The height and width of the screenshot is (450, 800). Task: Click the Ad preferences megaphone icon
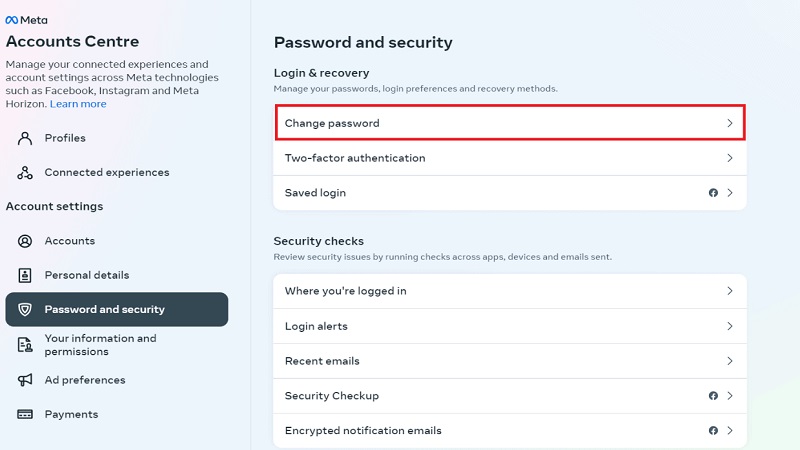[x=25, y=380]
